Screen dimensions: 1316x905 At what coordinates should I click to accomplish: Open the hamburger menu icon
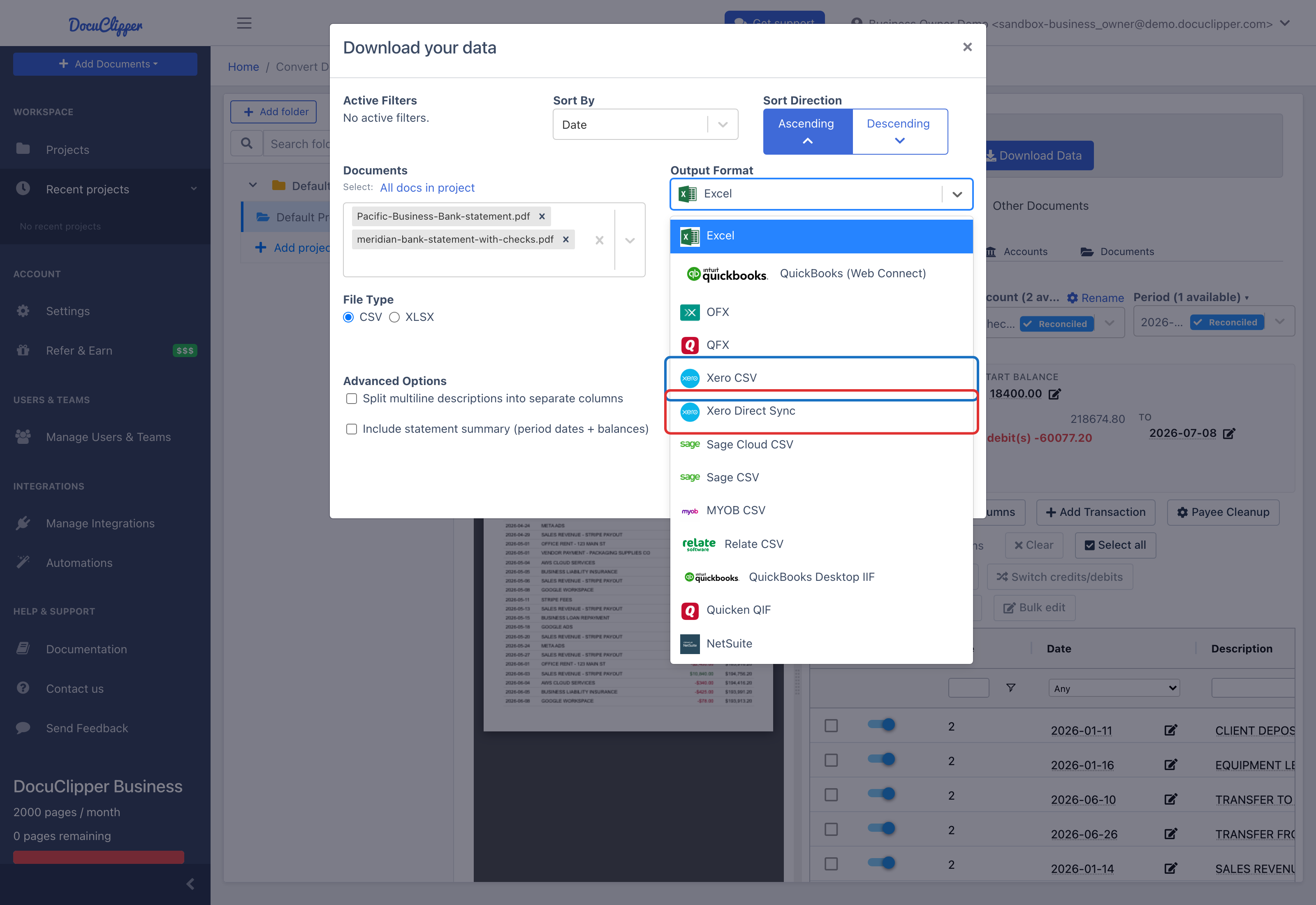tap(244, 23)
